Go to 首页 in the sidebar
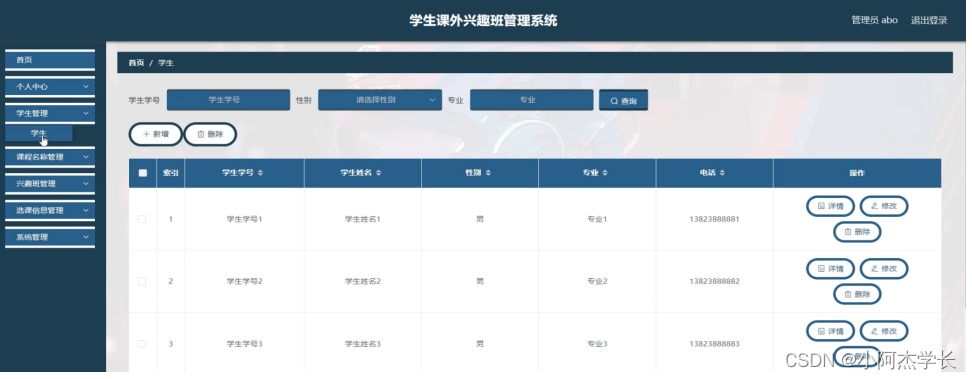This screenshot has height=379, width=972. click(50, 60)
